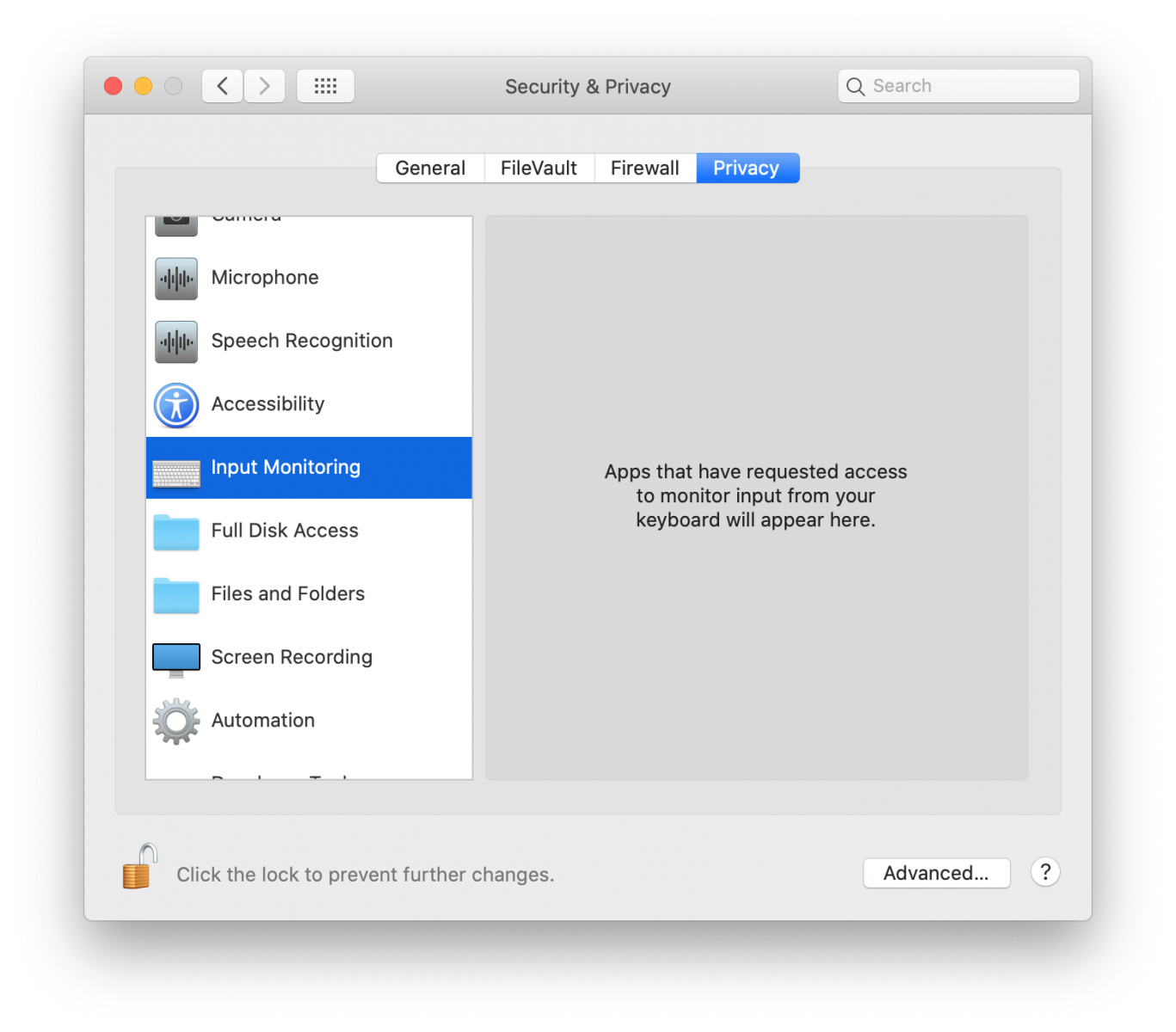
Task: Click the magnifying glass in search field
Action: [x=855, y=86]
